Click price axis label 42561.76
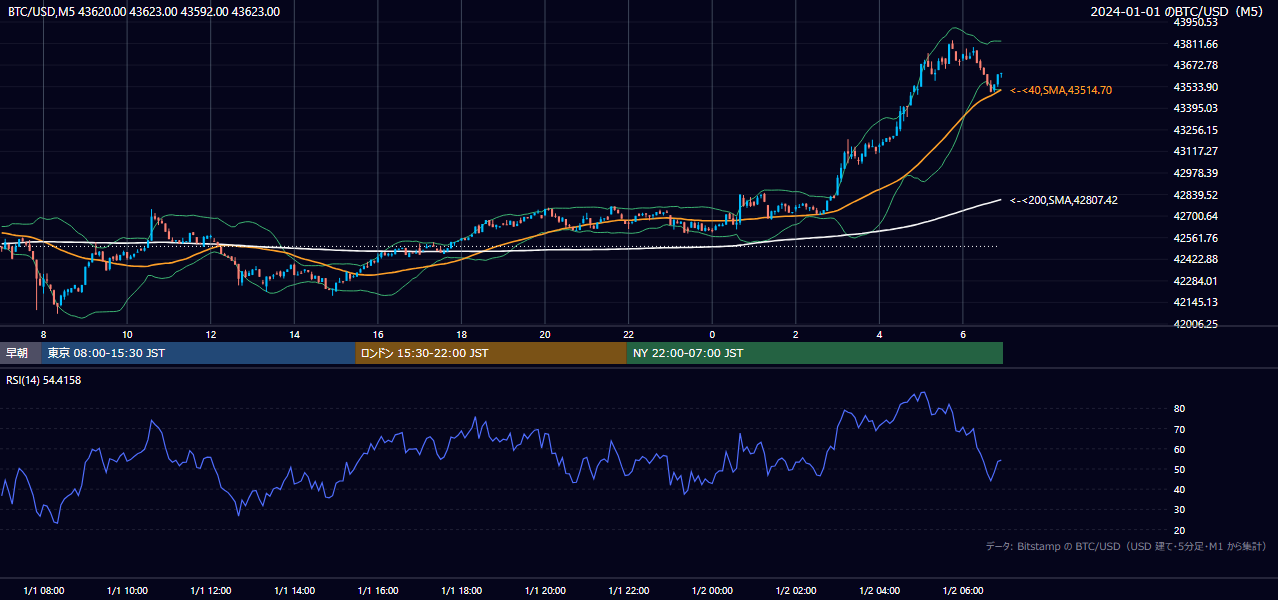Viewport: 1278px width, 600px height. point(1195,238)
